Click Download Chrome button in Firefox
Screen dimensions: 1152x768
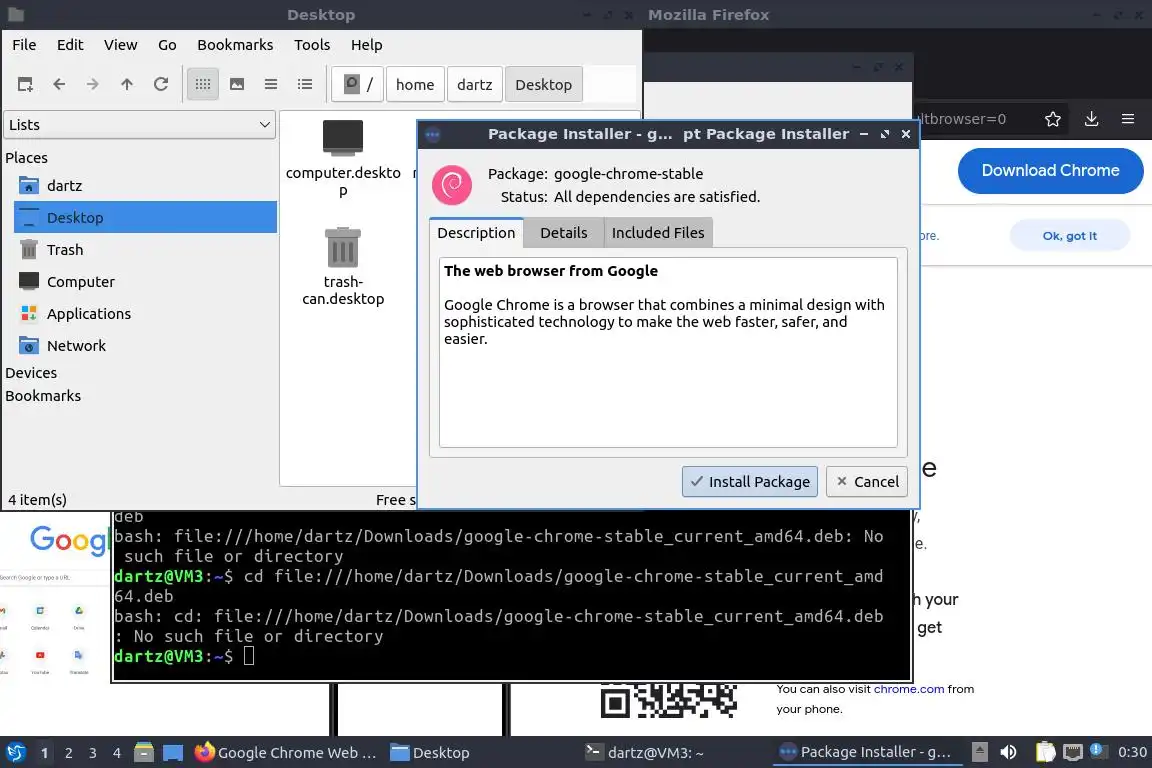pyautogui.click(x=1050, y=171)
